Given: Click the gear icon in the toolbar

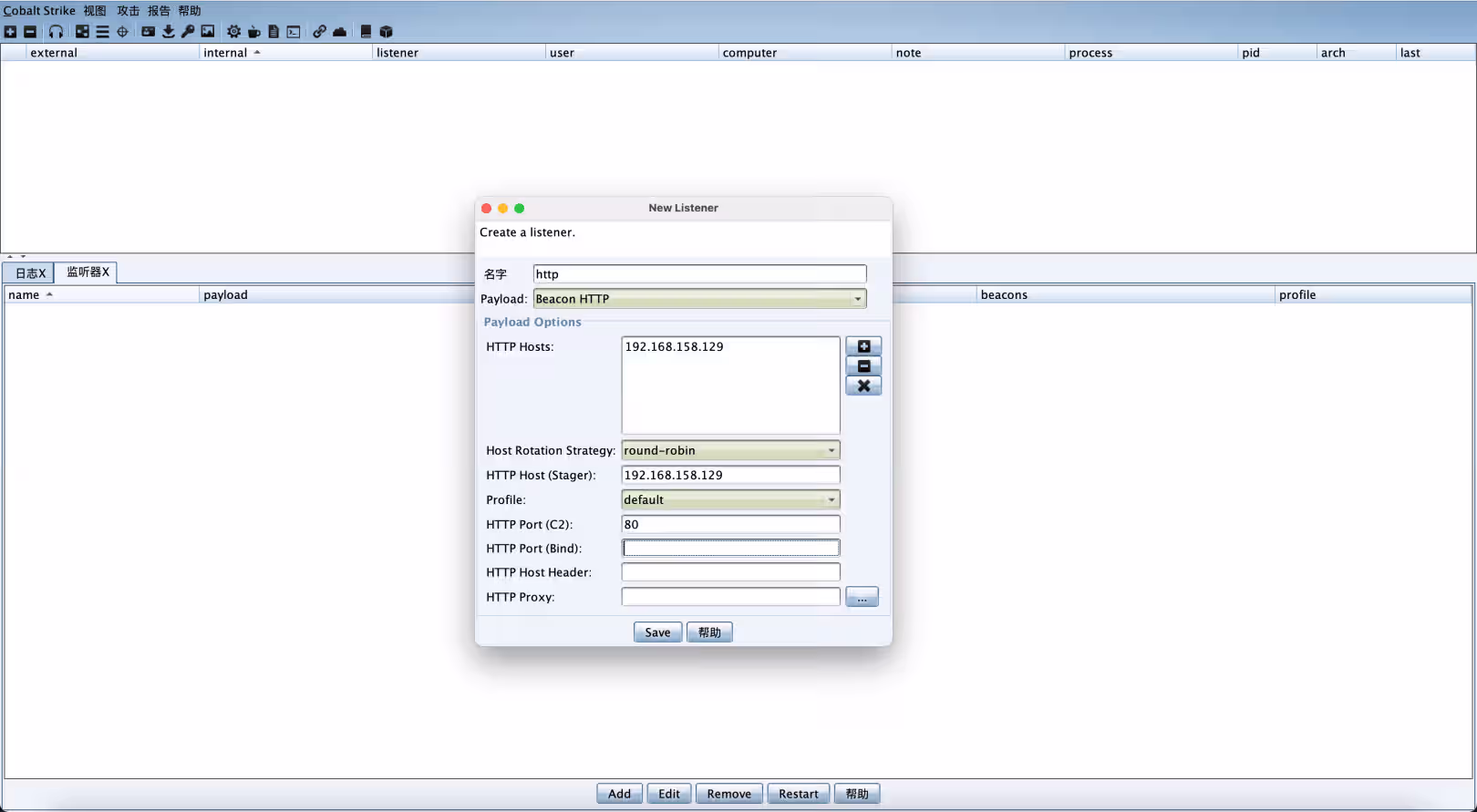Looking at the screenshot, I should click(234, 32).
